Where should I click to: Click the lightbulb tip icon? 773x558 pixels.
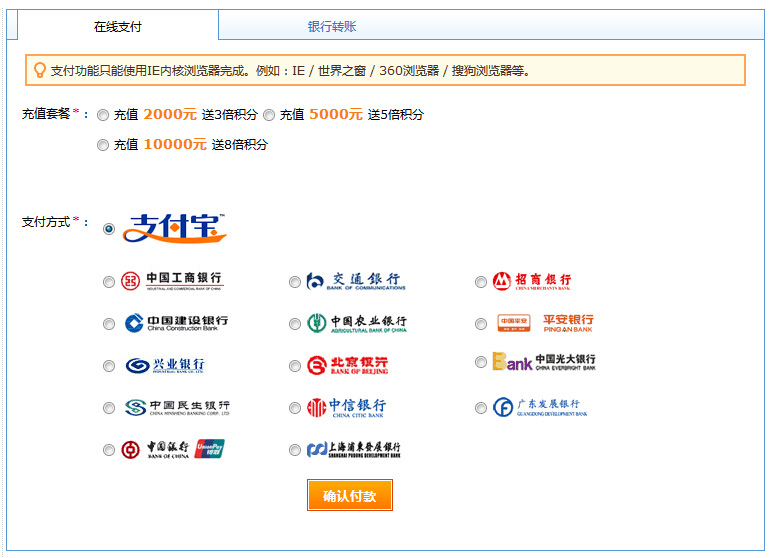(x=39, y=70)
